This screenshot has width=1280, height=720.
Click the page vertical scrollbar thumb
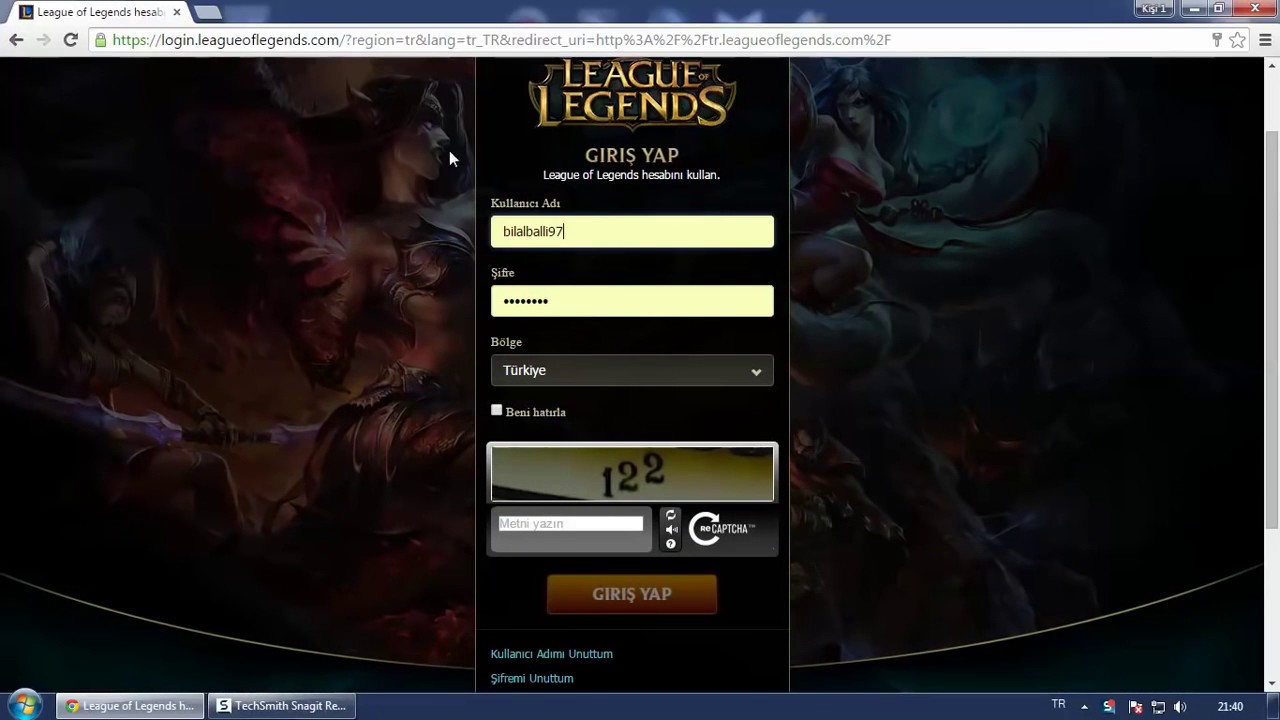(1271, 330)
